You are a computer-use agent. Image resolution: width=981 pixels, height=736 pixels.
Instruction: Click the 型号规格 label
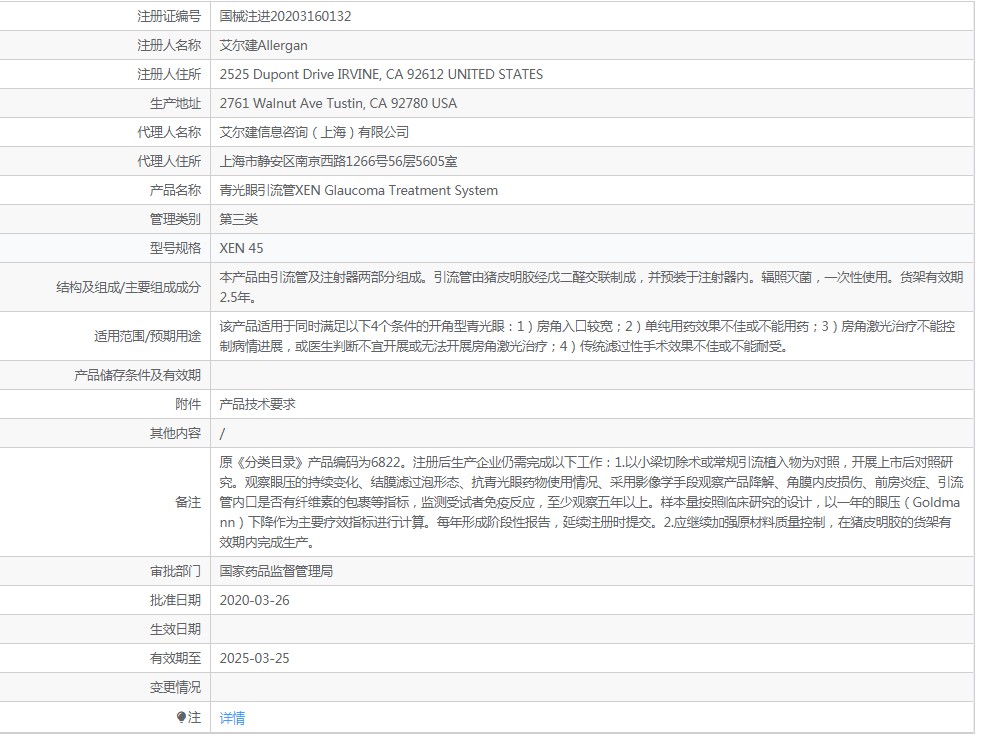[175, 248]
